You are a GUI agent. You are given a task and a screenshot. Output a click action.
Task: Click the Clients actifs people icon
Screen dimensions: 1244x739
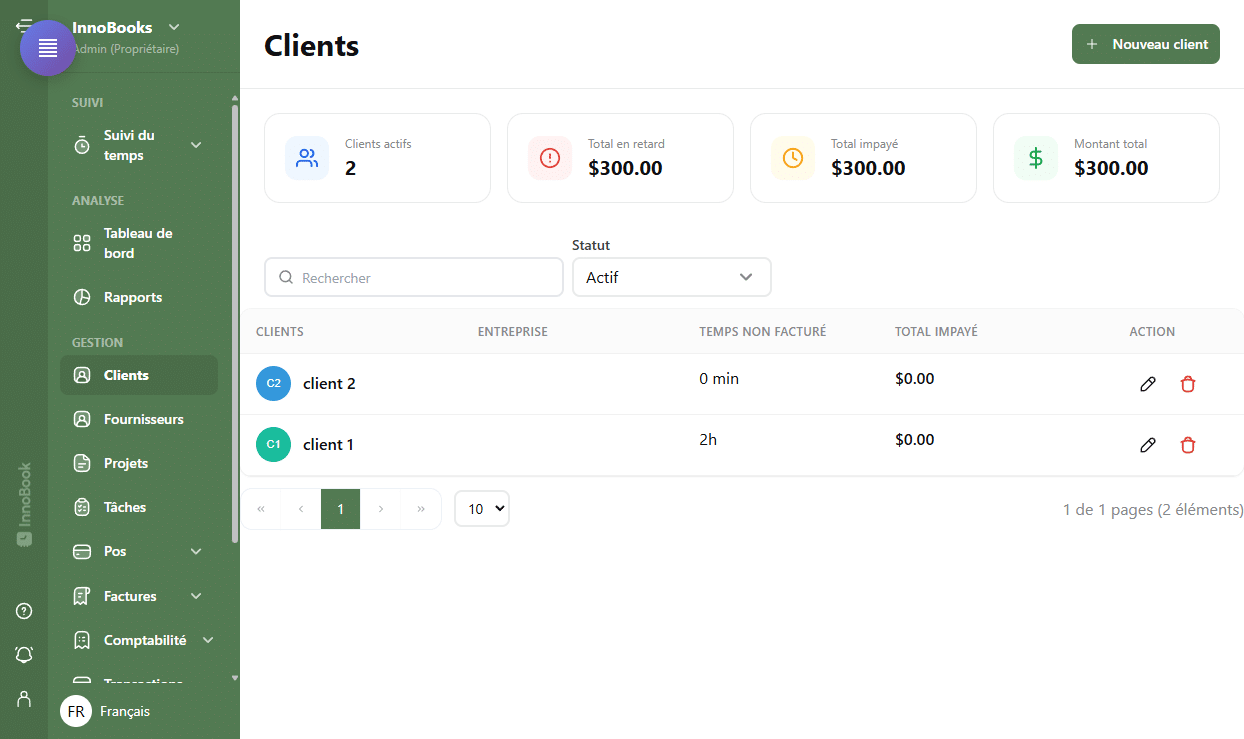pos(307,158)
